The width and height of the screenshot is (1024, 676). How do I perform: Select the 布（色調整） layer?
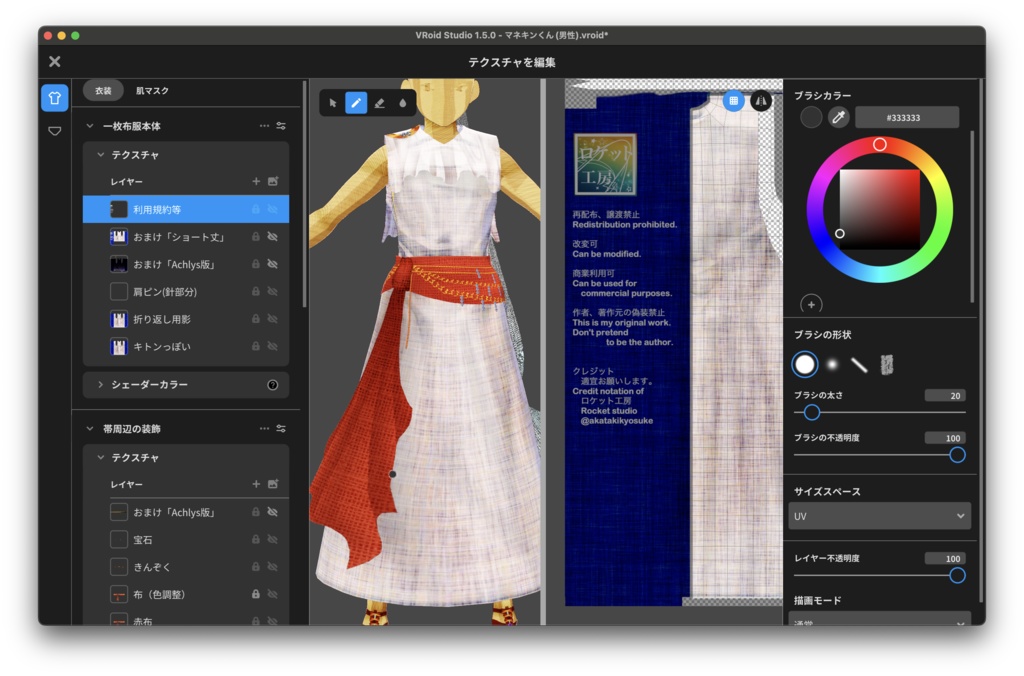tap(186, 594)
